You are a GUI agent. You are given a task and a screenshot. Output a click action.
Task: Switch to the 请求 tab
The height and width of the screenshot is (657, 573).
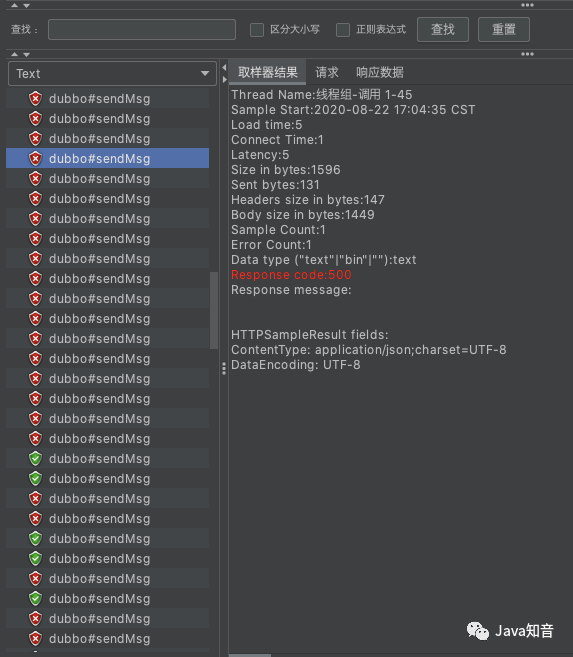click(327, 72)
